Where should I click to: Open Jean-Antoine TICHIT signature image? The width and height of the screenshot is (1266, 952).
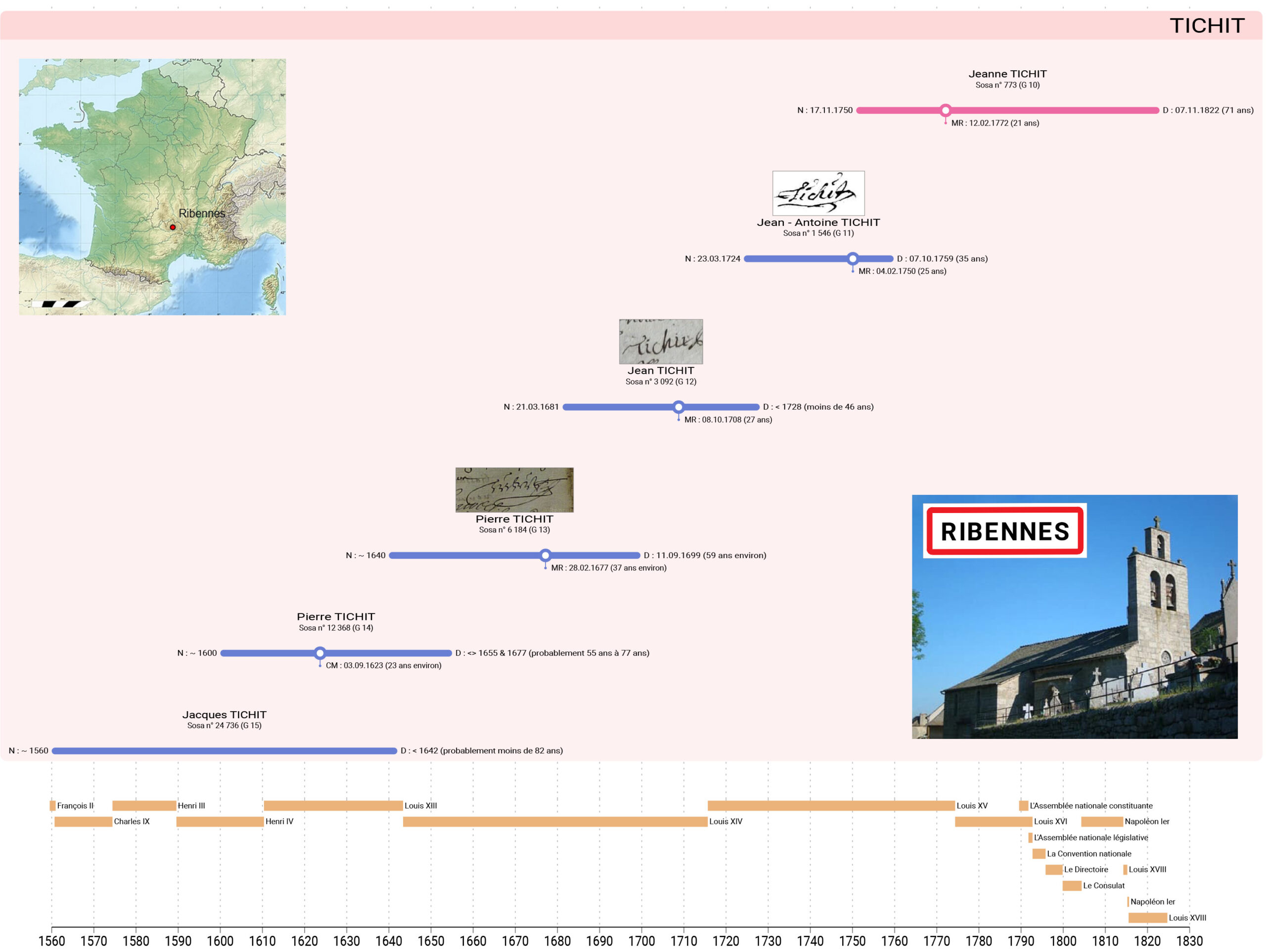click(818, 193)
